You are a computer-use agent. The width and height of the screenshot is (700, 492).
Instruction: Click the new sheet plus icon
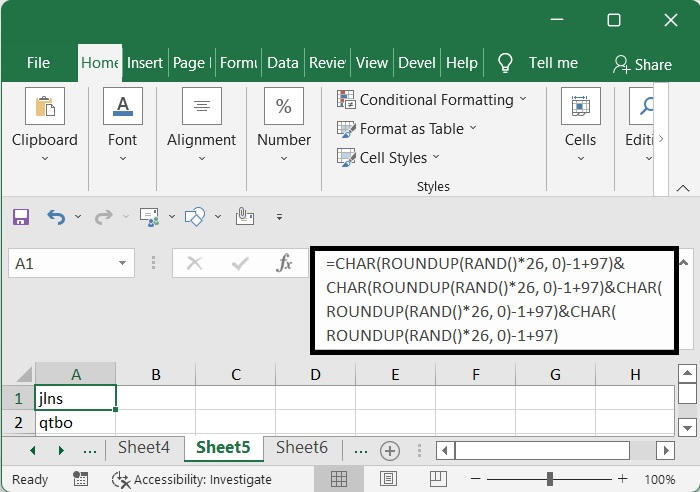click(x=390, y=450)
